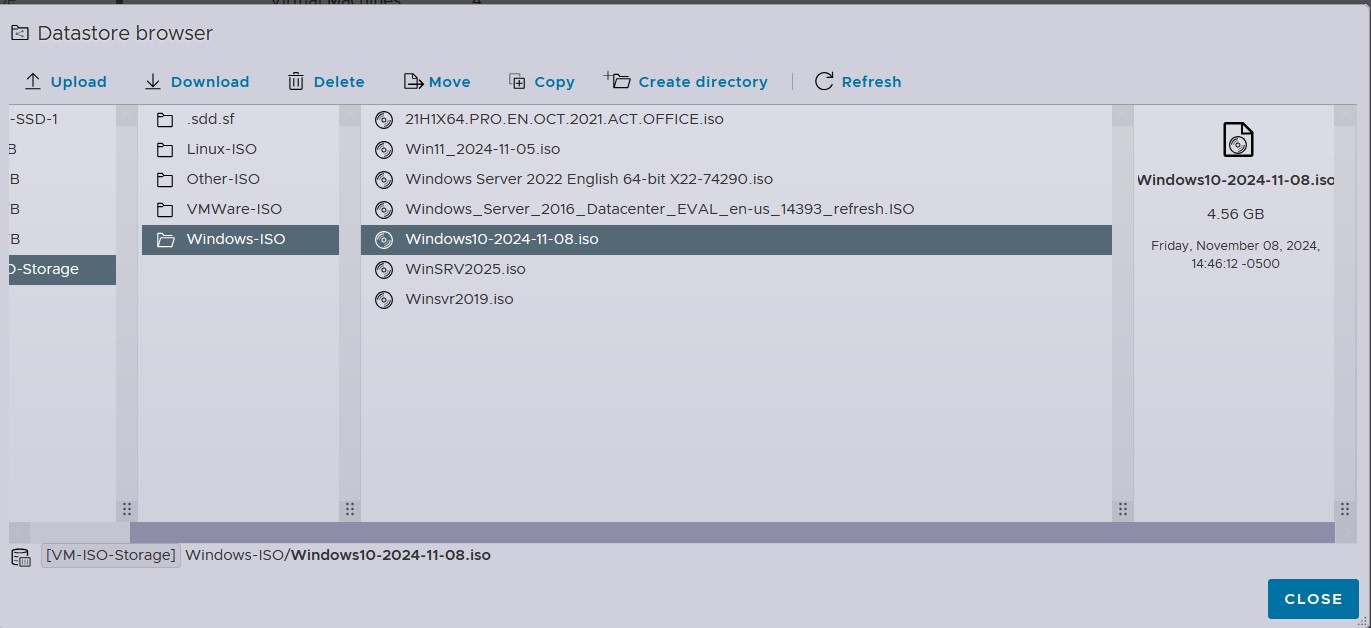
Task: Click the Download arrow icon
Action: pos(153,82)
